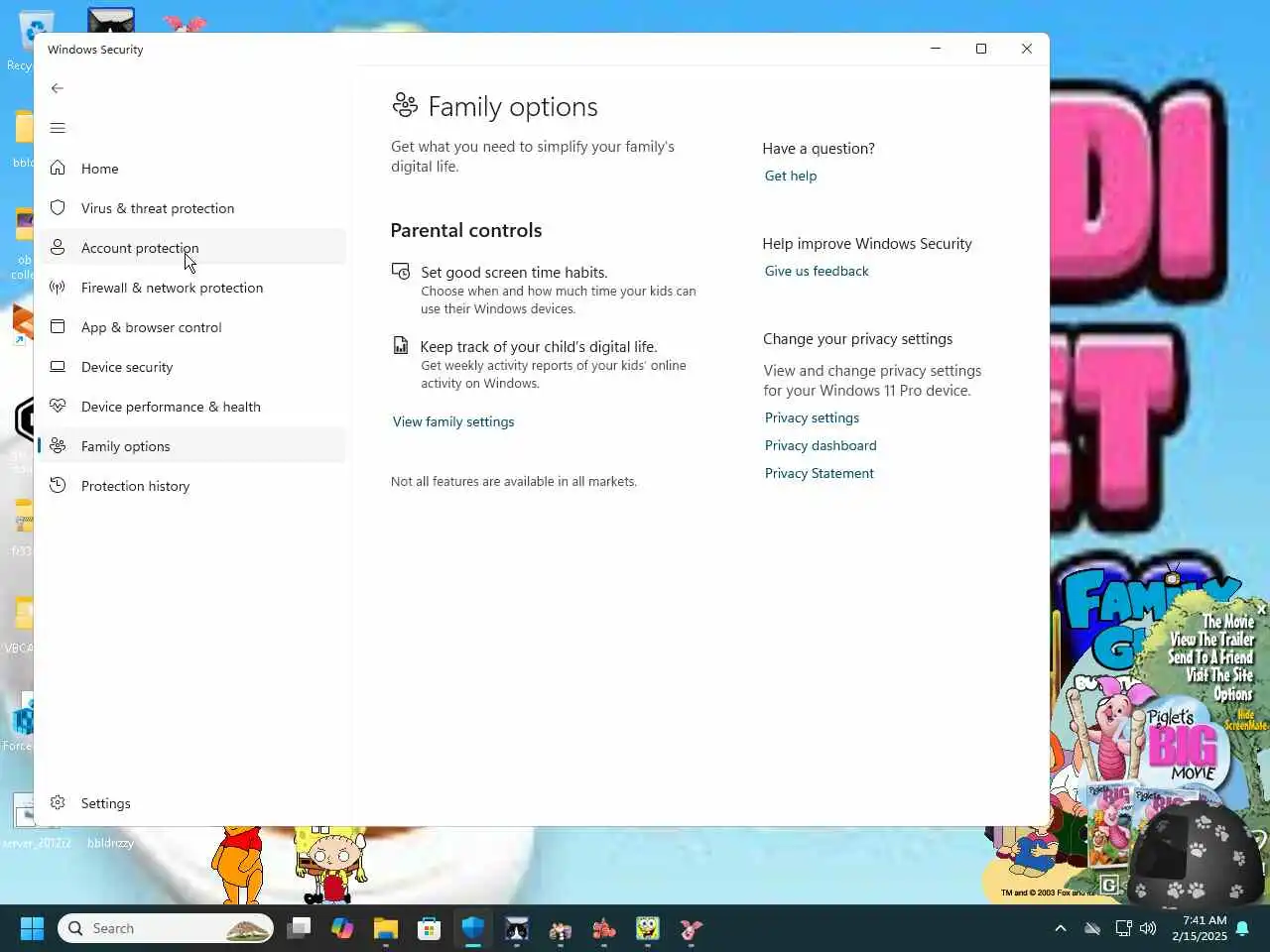Click the clock icon for Protection history
This screenshot has width=1270, height=952.
58,485
